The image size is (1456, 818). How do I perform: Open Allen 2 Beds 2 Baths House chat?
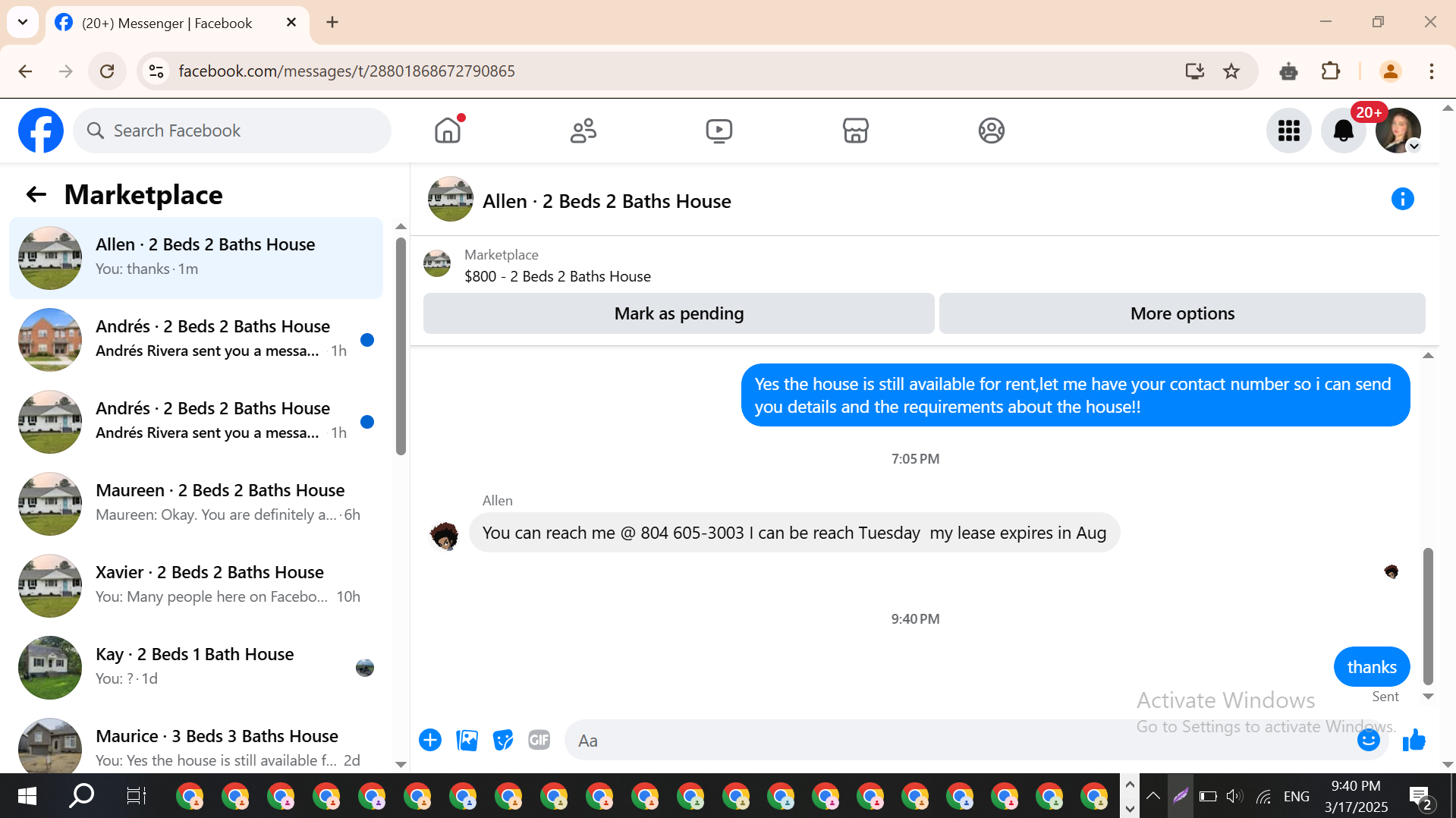click(197, 258)
